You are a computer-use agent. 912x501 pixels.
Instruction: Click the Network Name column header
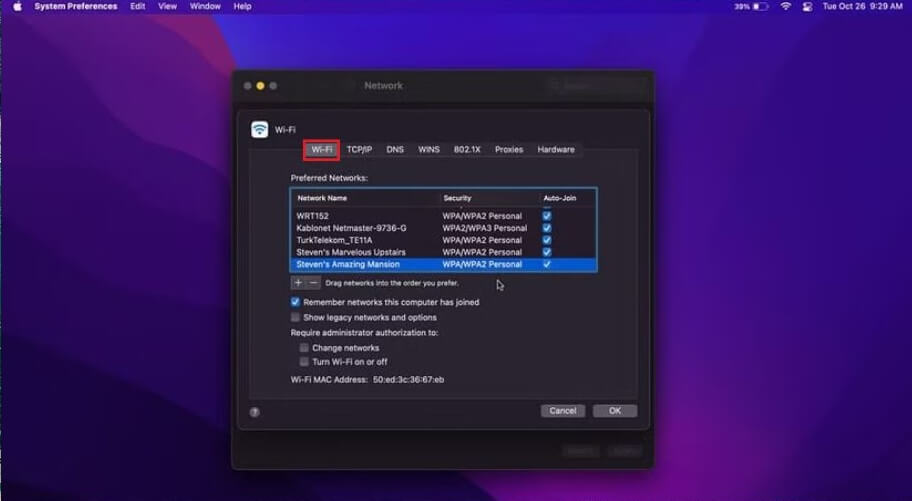(322, 198)
